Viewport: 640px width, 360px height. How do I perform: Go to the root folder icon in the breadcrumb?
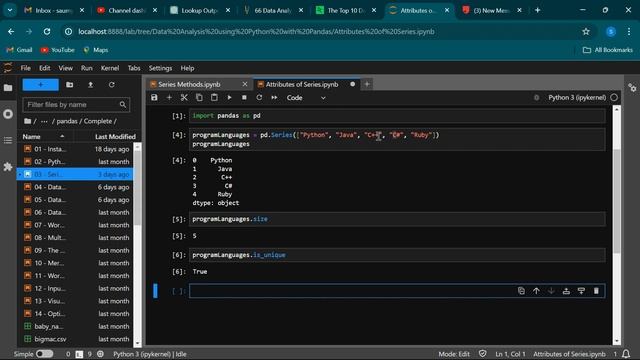27,121
